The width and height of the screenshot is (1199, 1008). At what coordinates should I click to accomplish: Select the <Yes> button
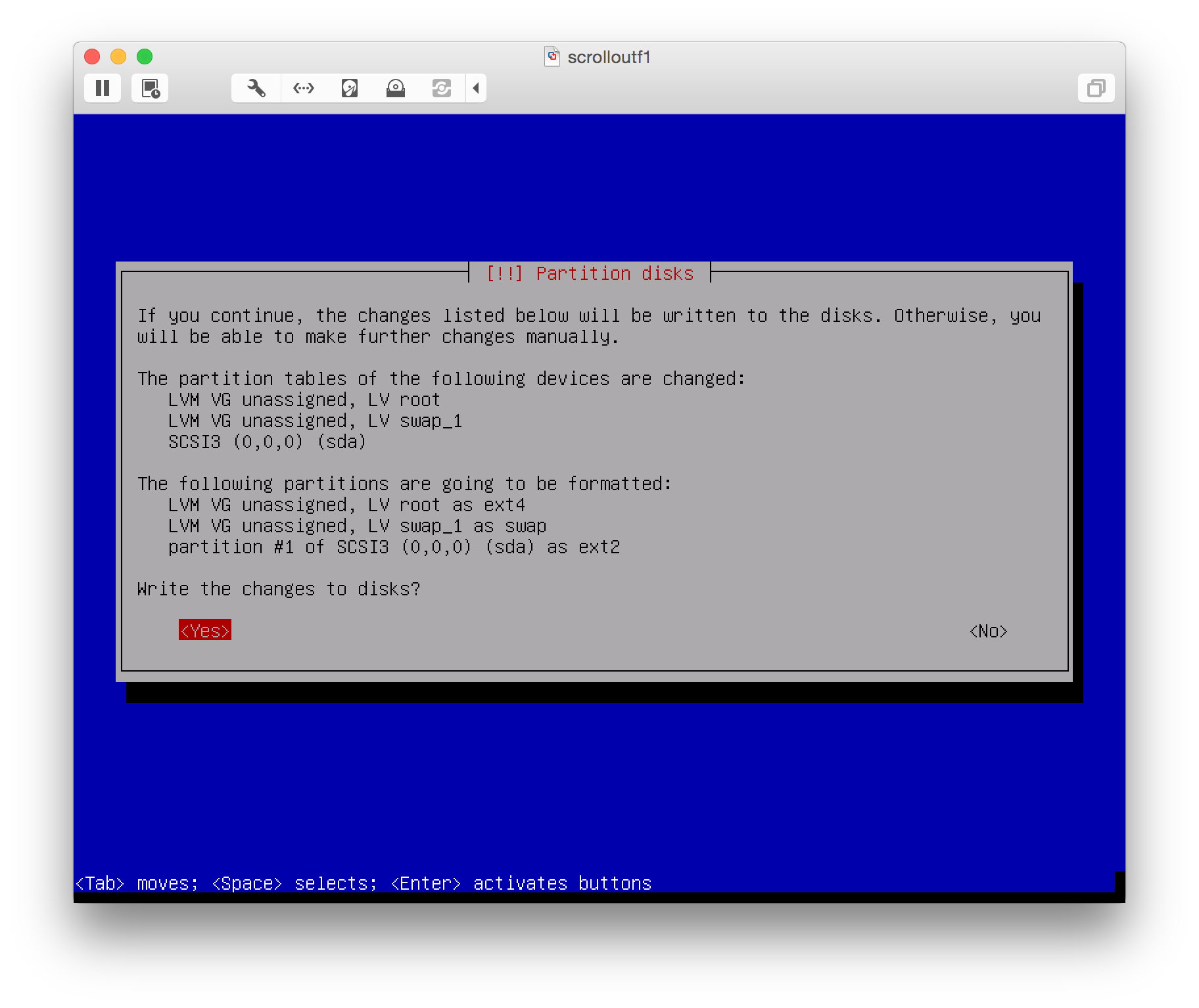pyautogui.click(x=205, y=631)
